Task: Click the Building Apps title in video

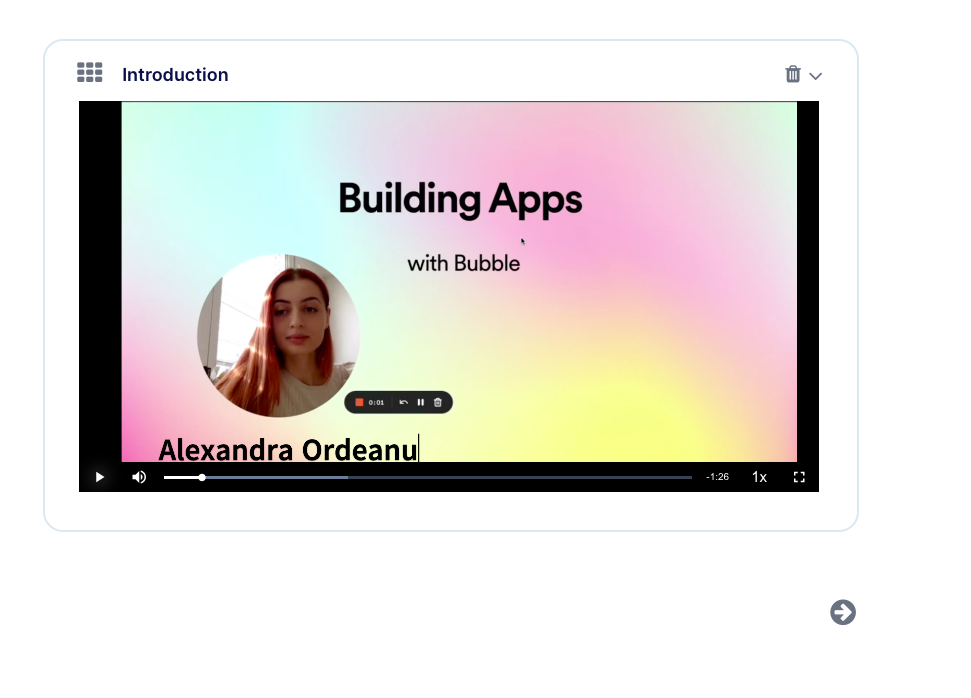Action: pos(460,200)
